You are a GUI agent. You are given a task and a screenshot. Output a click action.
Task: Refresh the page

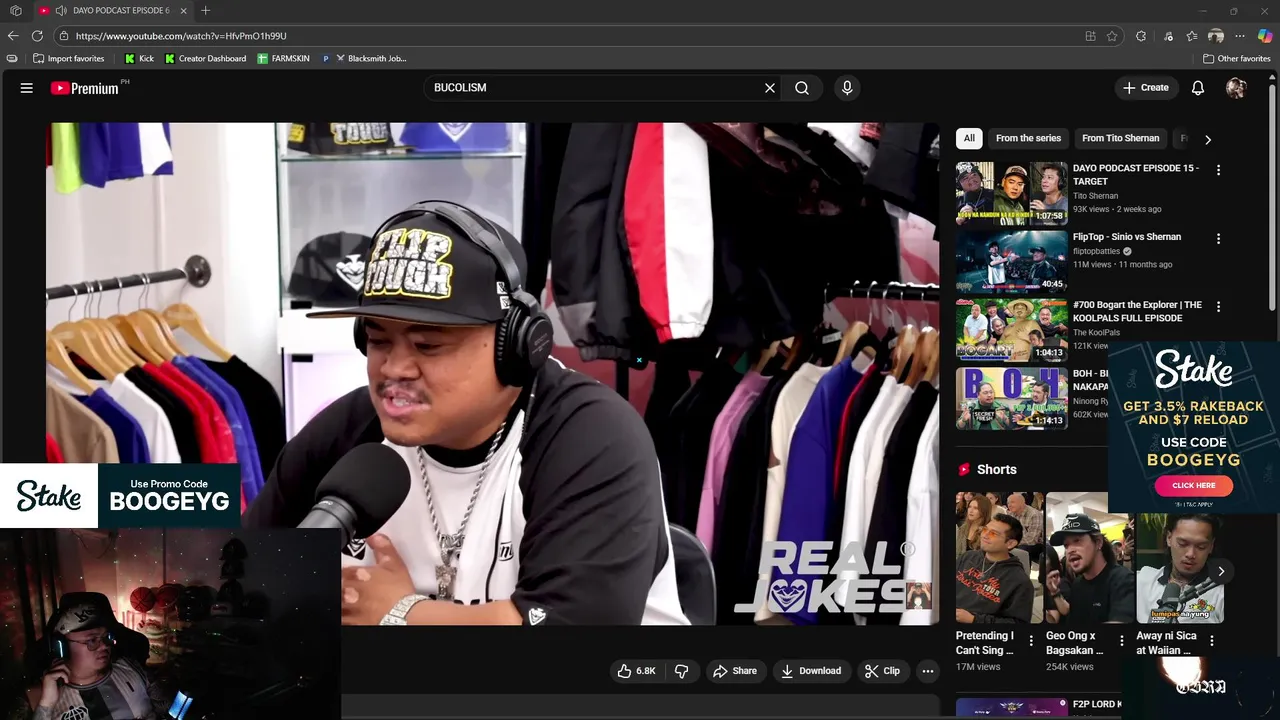click(x=37, y=36)
